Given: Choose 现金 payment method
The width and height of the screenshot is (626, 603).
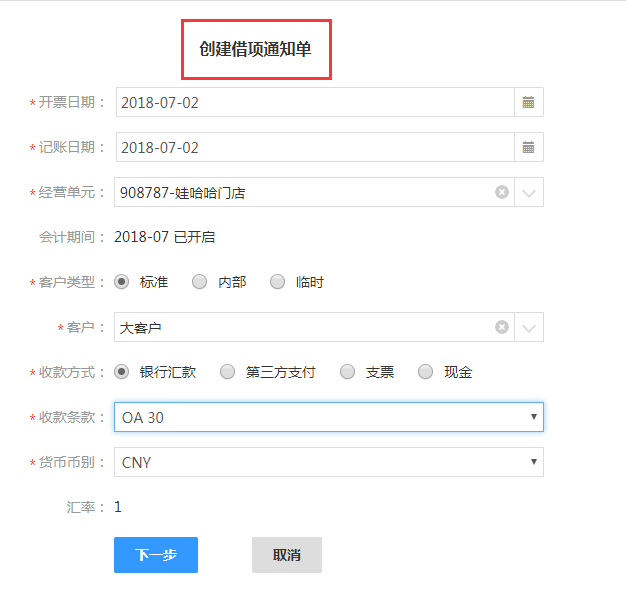Looking at the screenshot, I should click(x=426, y=372).
